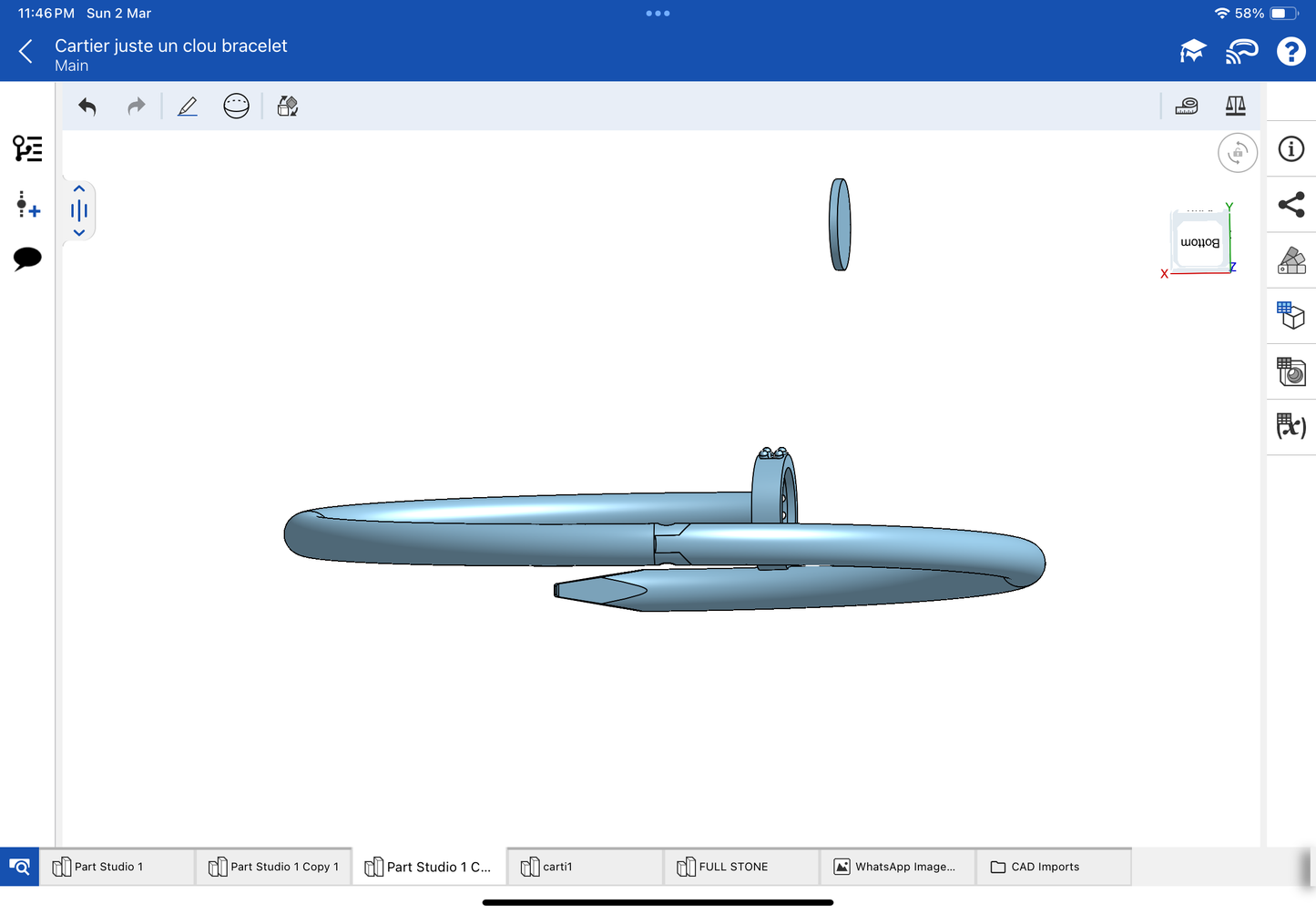Viewport: 1316px width, 914px height.
Task: Toggle the rotation lock circle icon
Action: 1237,153
